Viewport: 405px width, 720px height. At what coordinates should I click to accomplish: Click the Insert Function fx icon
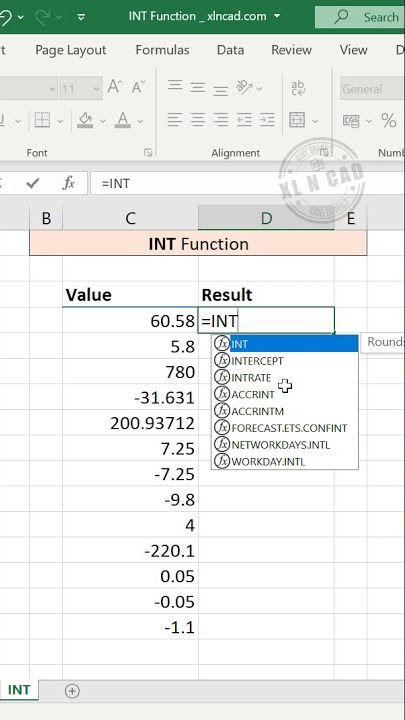coord(68,184)
